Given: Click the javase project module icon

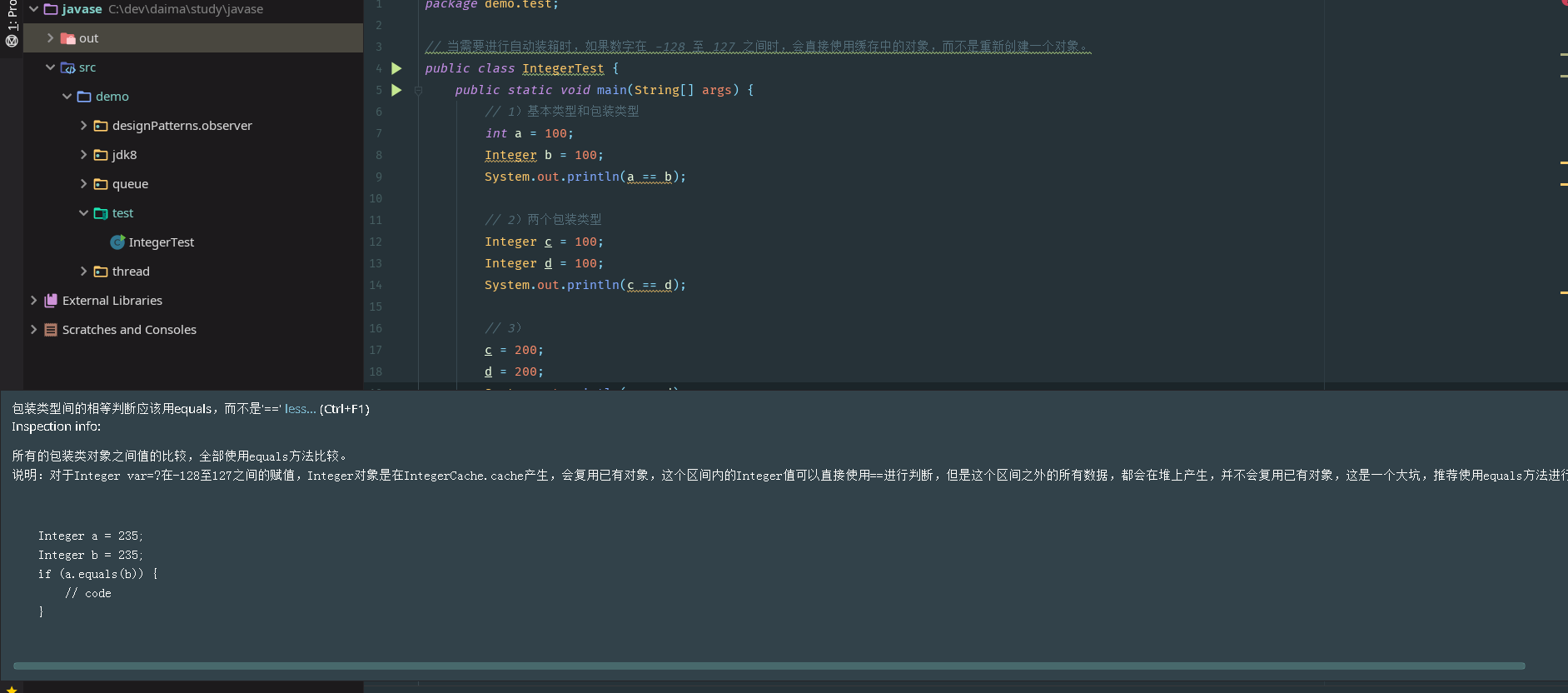Looking at the screenshot, I should 51,9.
